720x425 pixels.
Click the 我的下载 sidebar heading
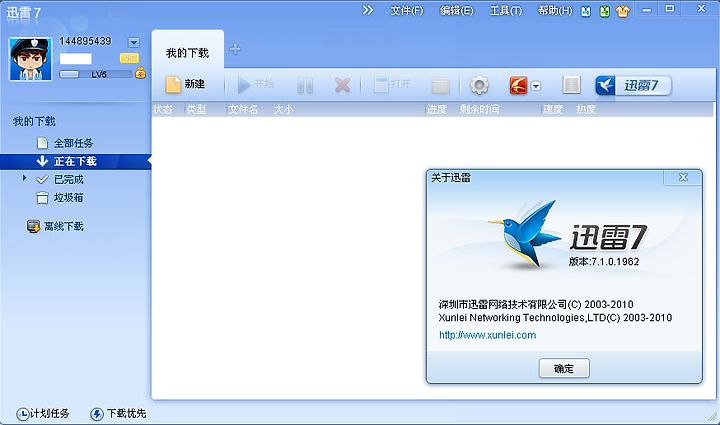pyautogui.click(x=34, y=122)
